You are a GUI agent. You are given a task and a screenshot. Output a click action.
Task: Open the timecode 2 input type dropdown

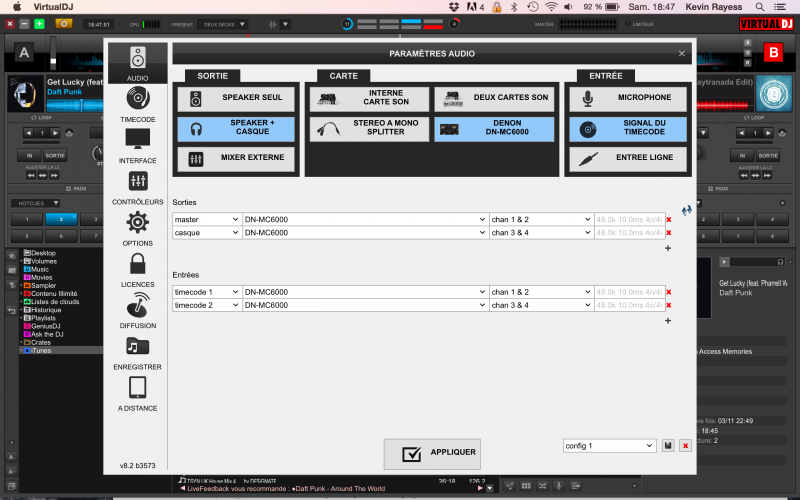tap(207, 305)
